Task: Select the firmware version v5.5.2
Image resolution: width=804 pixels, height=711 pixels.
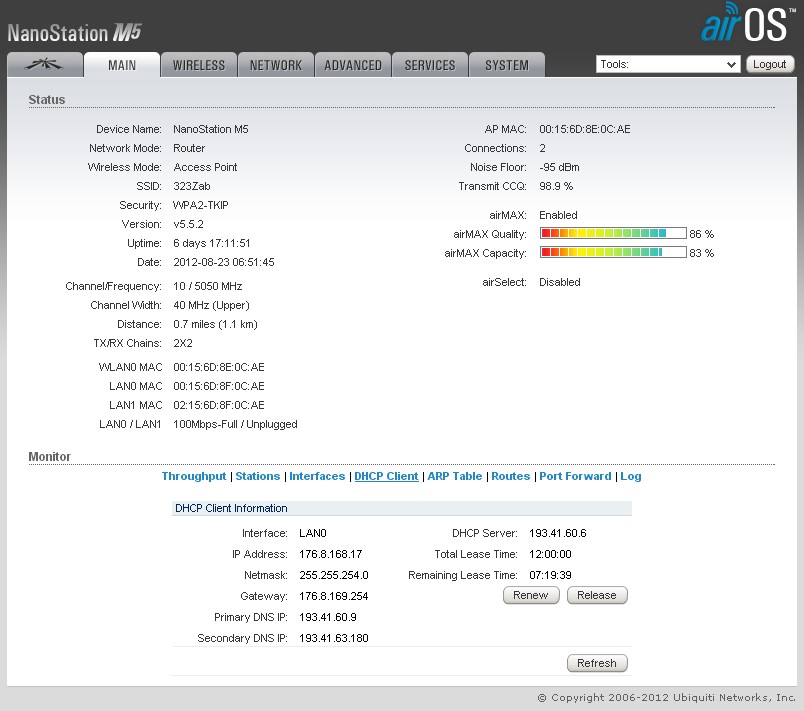Action: [x=188, y=224]
